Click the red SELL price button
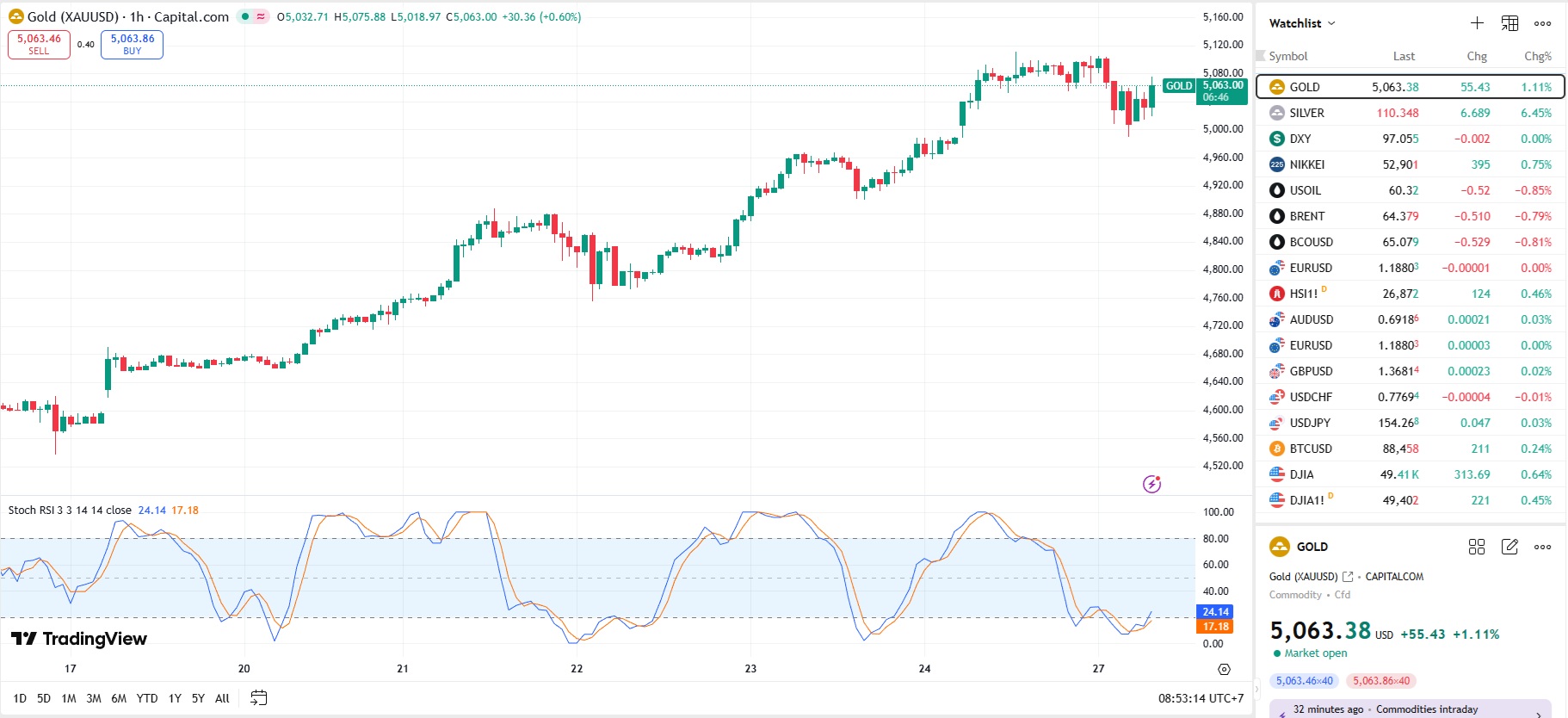 point(39,44)
